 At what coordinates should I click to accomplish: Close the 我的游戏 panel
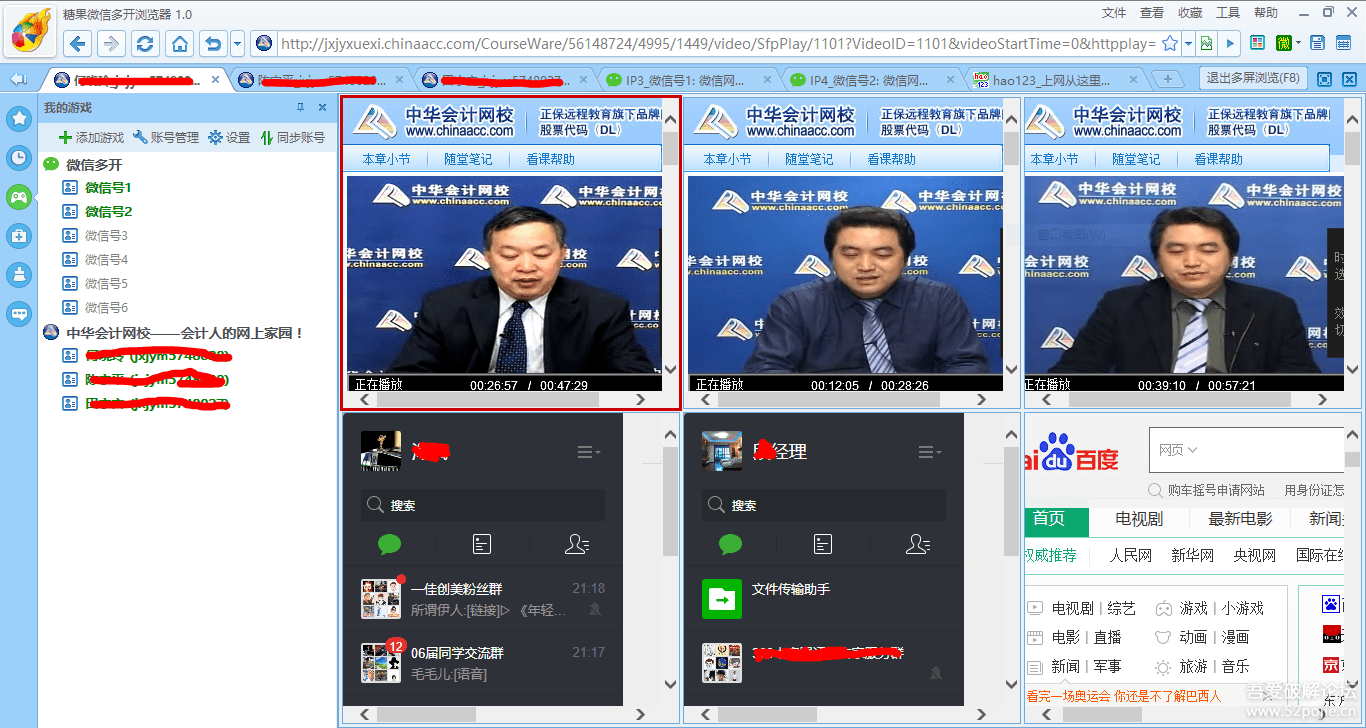point(322,107)
